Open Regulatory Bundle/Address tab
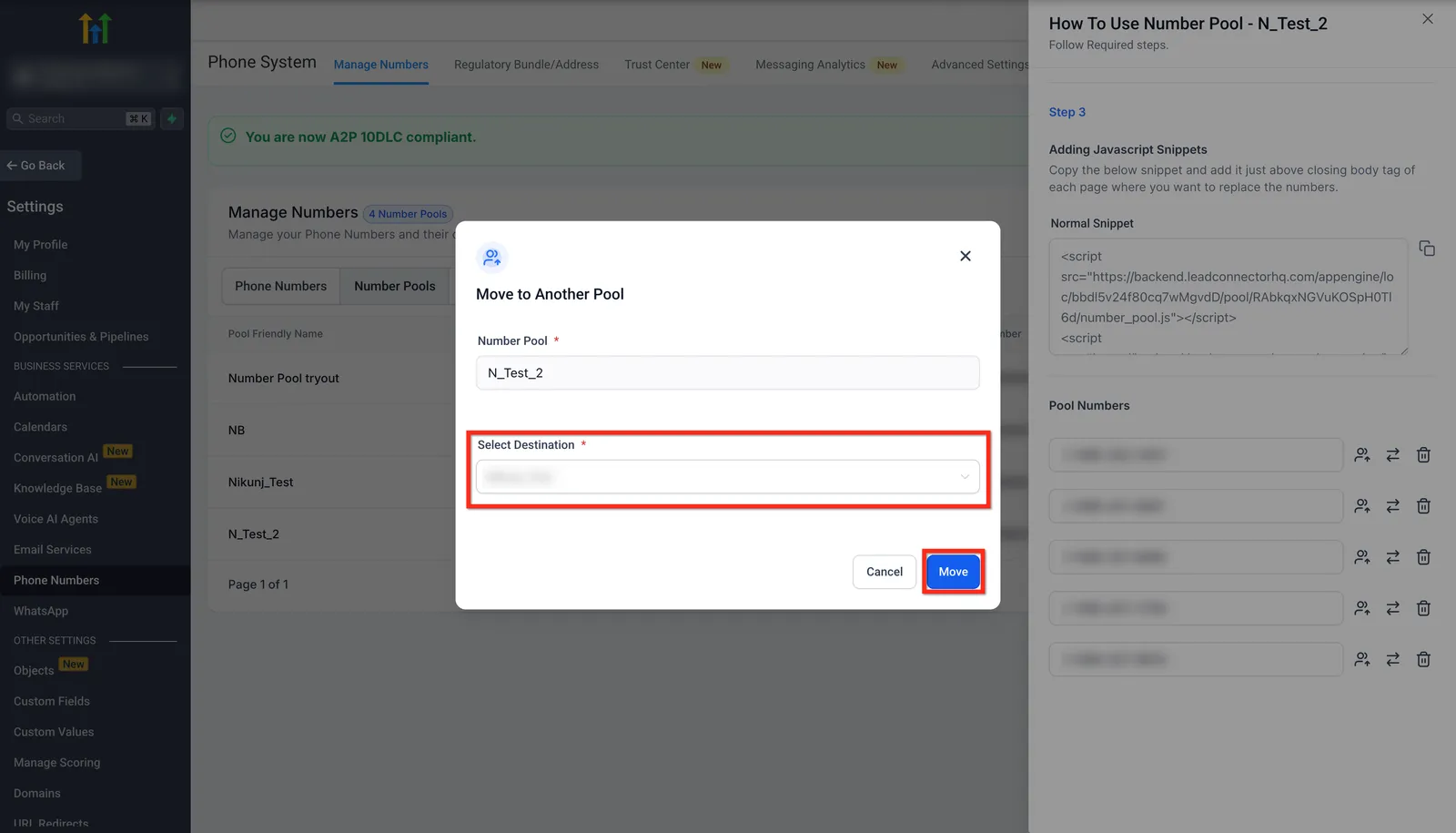This screenshot has height=833, width=1456. click(527, 65)
